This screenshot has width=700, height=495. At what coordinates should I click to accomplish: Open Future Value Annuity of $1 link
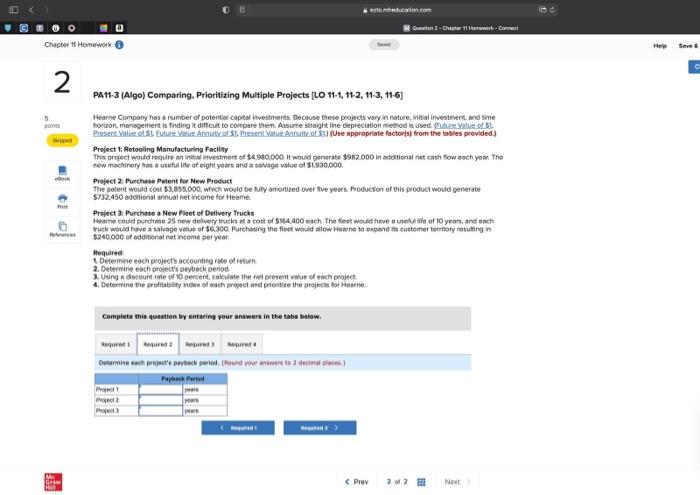click(196, 133)
